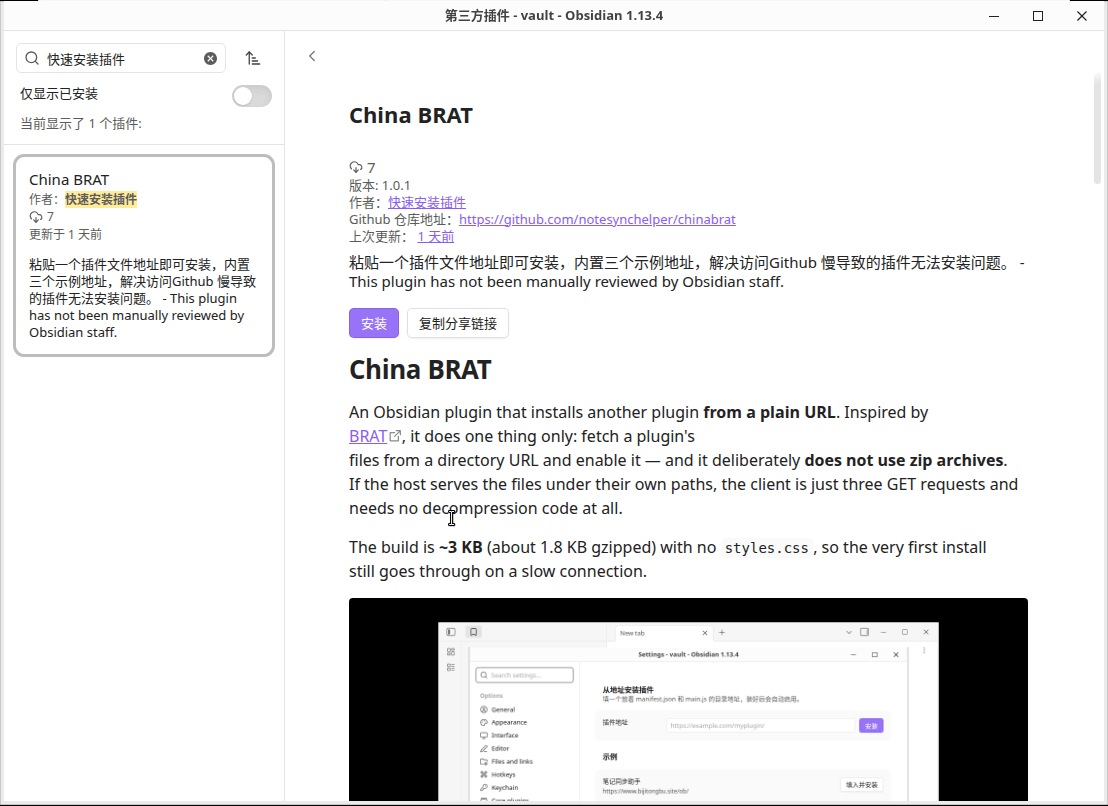Click the search magnifier icon

pos(32,59)
